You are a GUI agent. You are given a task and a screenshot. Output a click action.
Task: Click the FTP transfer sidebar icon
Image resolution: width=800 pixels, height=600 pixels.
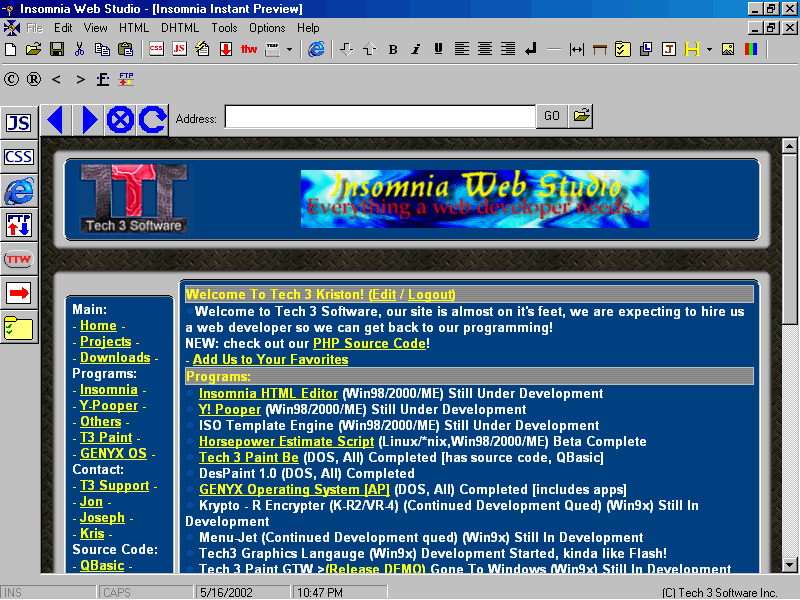pos(19,225)
